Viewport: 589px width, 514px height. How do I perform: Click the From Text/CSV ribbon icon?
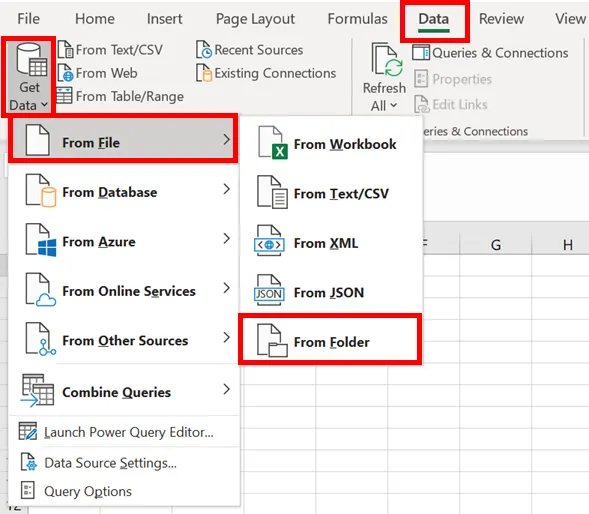point(65,50)
